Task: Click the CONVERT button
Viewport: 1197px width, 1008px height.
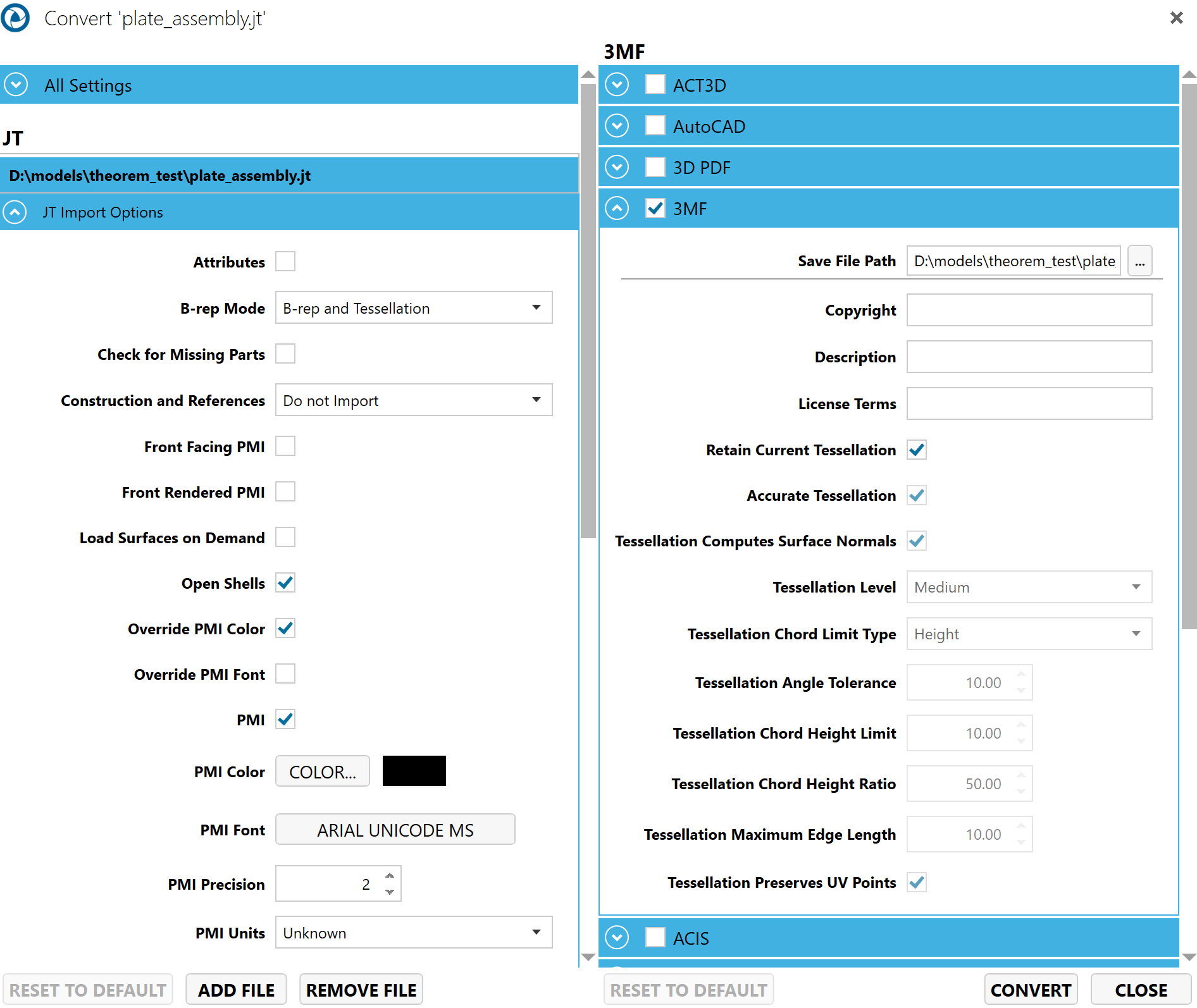Action: [x=1031, y=990]
